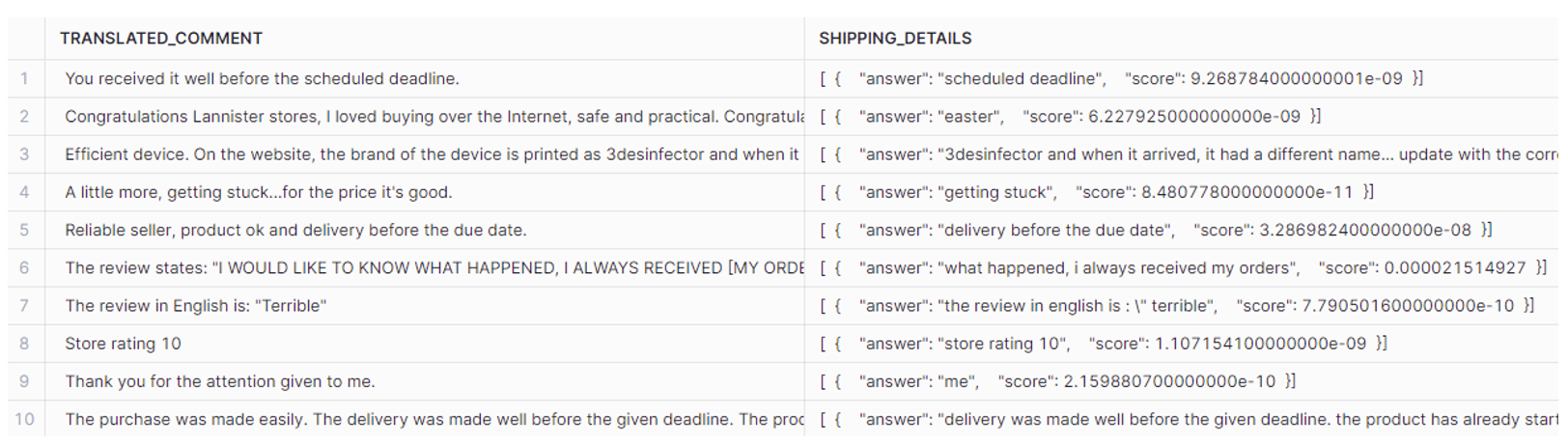Click row number 2
The width and height of the screenshot is (1568, 444).
click(25, 117)
